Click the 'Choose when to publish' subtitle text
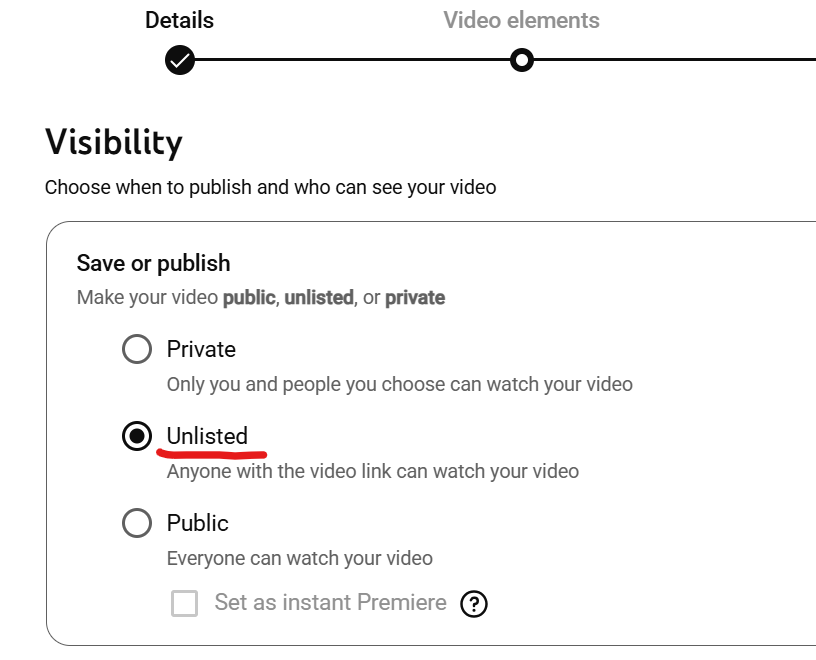816x660 pixels. click(270, 187)
